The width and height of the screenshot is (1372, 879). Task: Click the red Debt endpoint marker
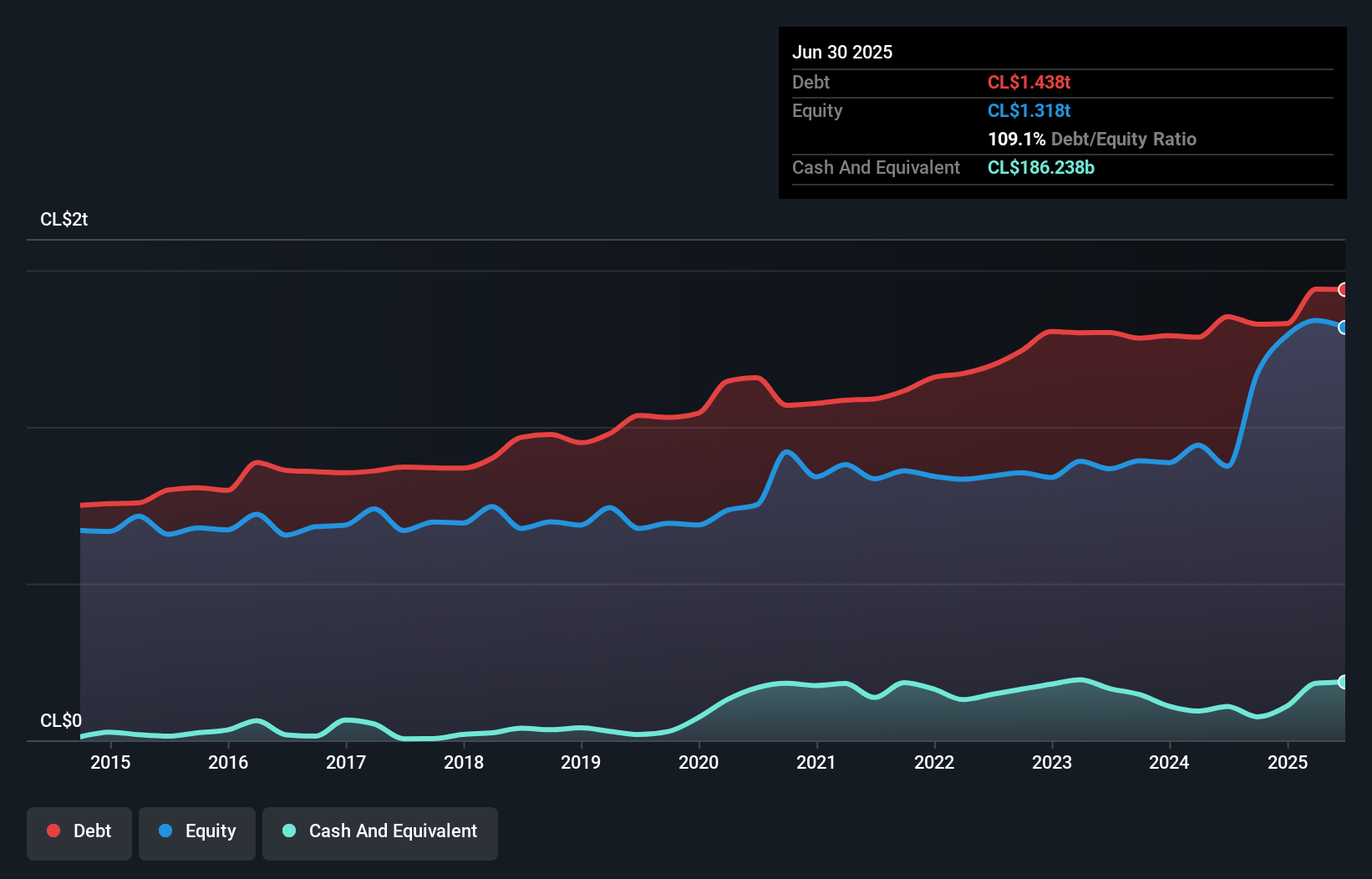tap(1344, 290)
